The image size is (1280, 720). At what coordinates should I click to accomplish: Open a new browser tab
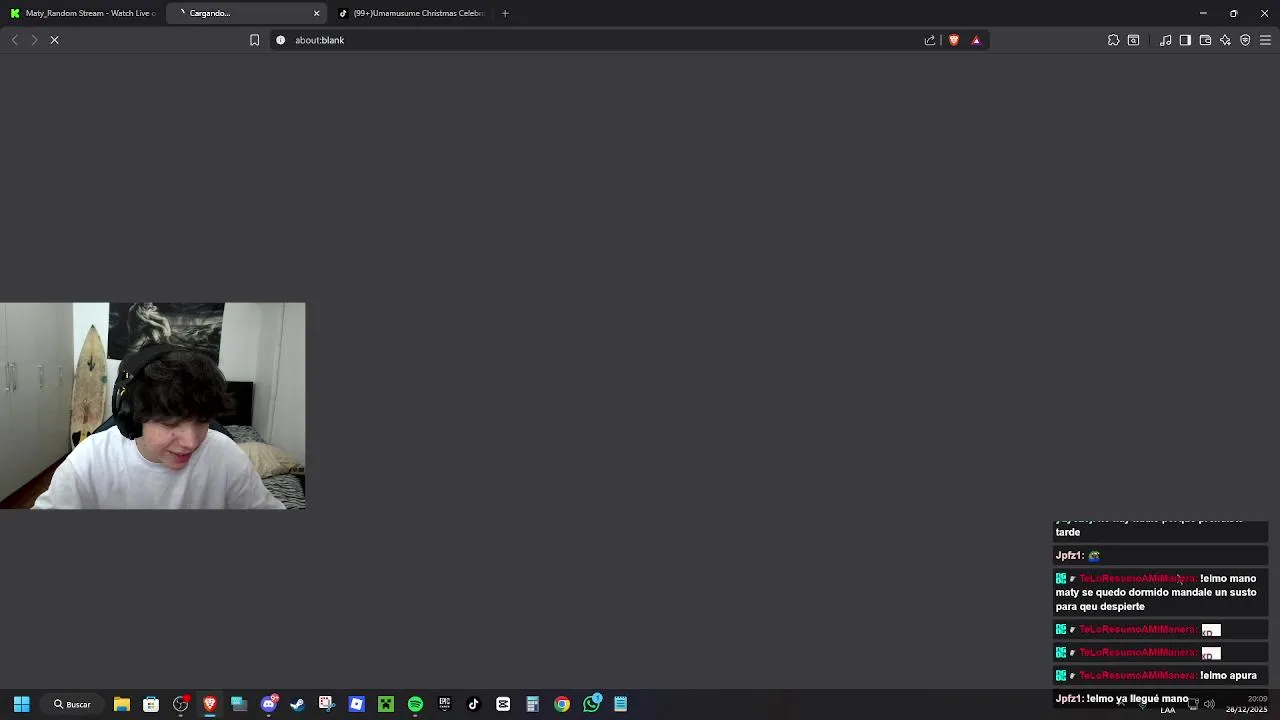(x=505, y=13)
